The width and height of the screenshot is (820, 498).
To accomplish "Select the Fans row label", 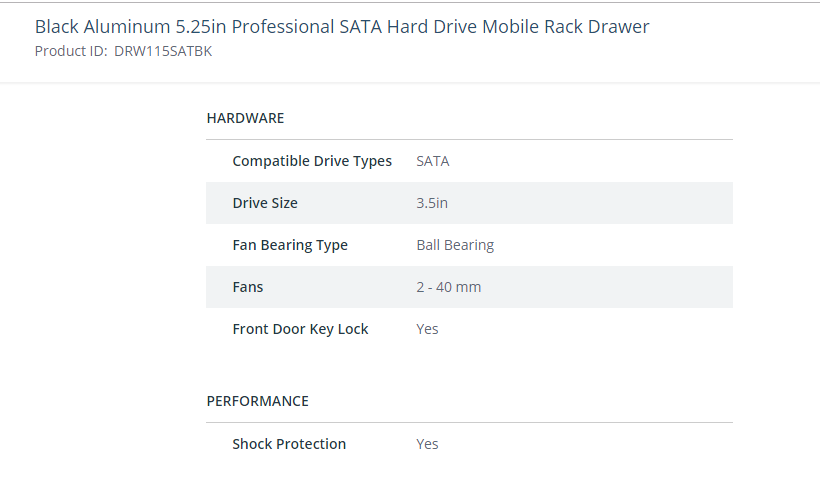I will pyautogui.click(x=248, y=287).
